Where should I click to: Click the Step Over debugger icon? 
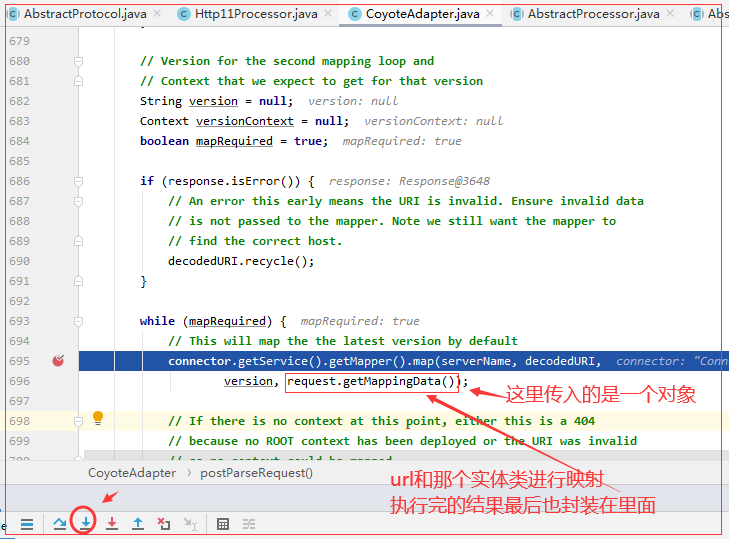[60, 524]
